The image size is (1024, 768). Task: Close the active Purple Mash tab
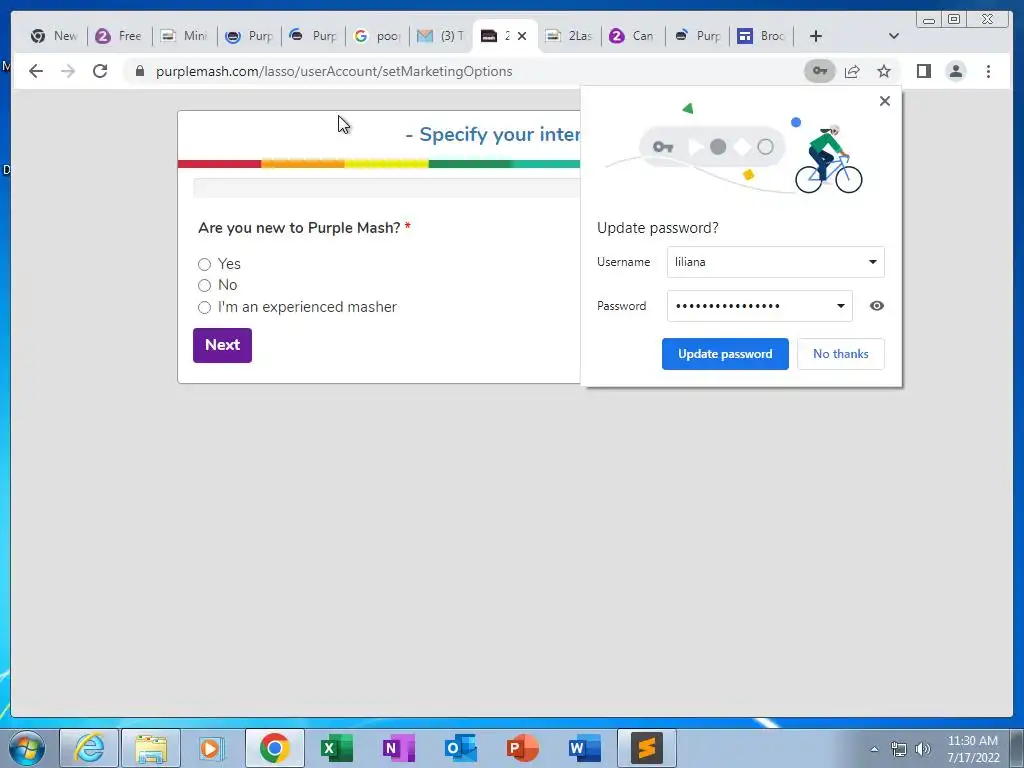[522, 37]
